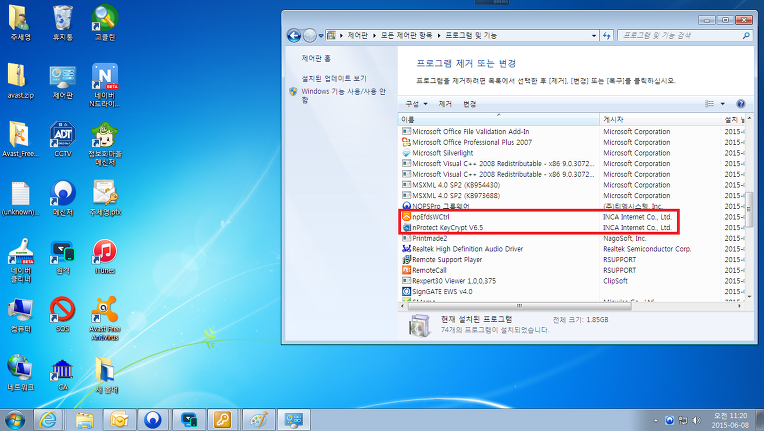
Task: Expand the breadcrumb arrow after the first Control Panel segment
Action: click(x=374, y=36)
